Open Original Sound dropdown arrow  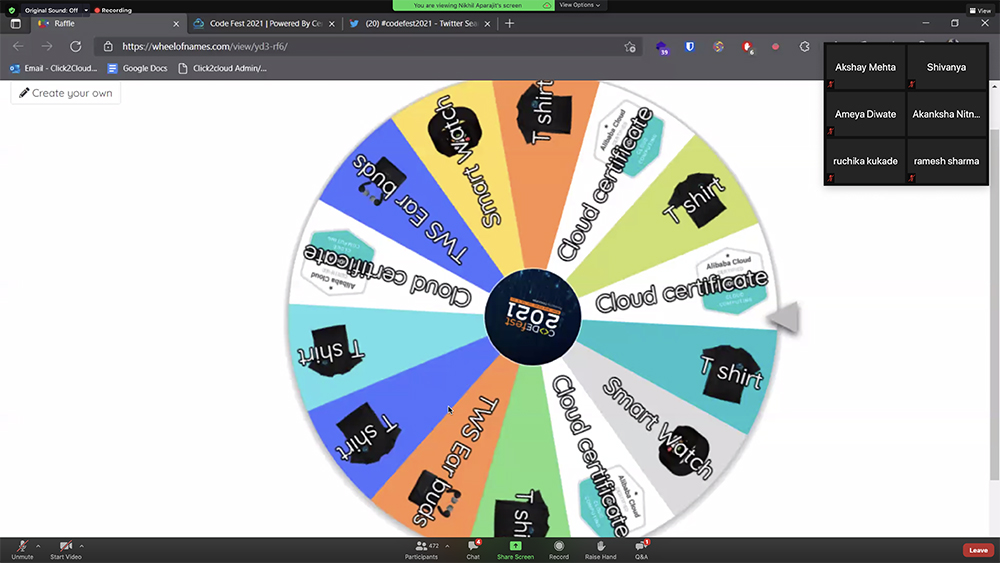(x=86, y=10)
